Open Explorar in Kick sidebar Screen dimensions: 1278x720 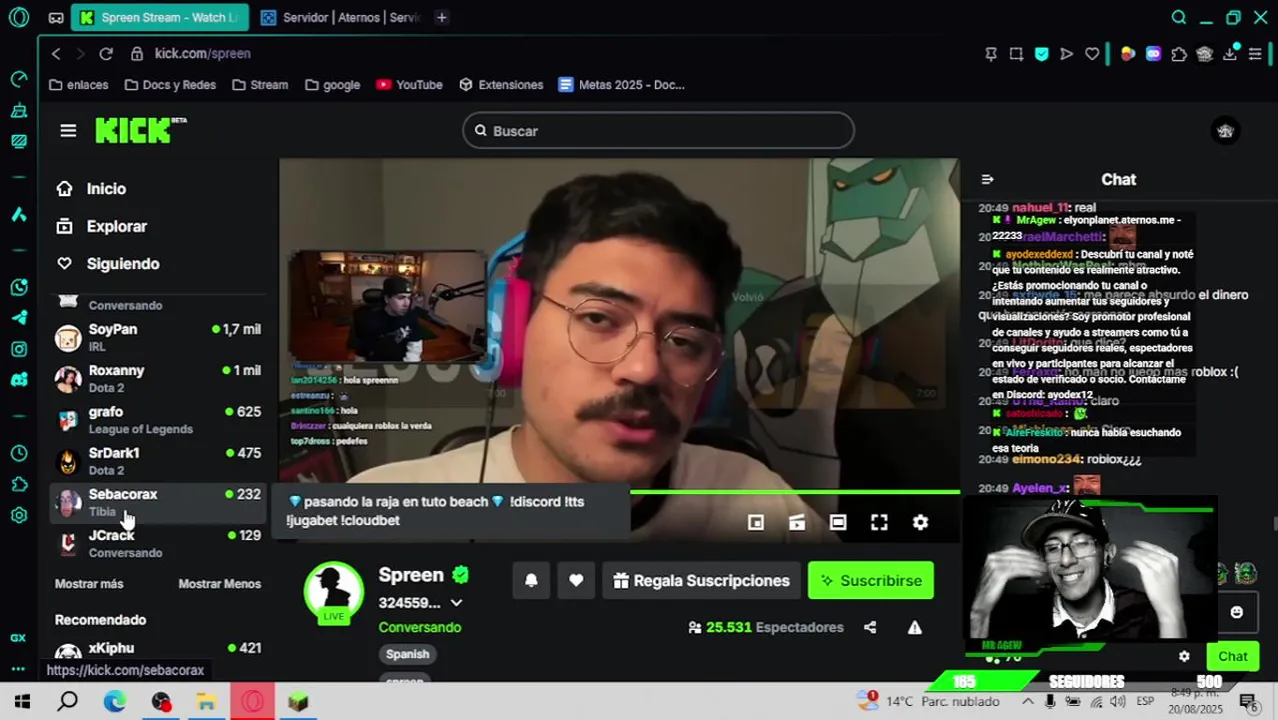pos(116,227)
